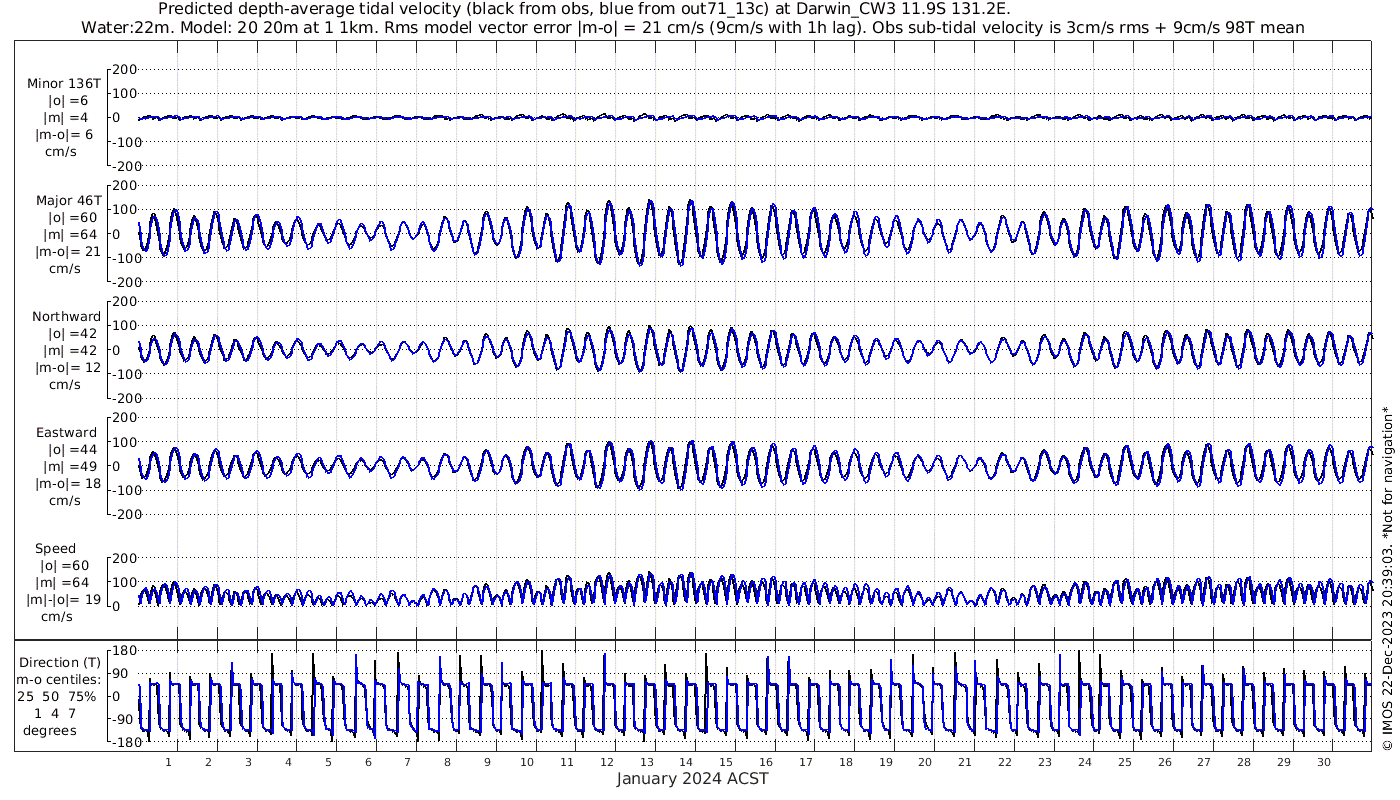Click the '200' tick on the Minor 136T axis
Image resolution: width=1400 pixels, height=800 pixels.
click(124, 70)
